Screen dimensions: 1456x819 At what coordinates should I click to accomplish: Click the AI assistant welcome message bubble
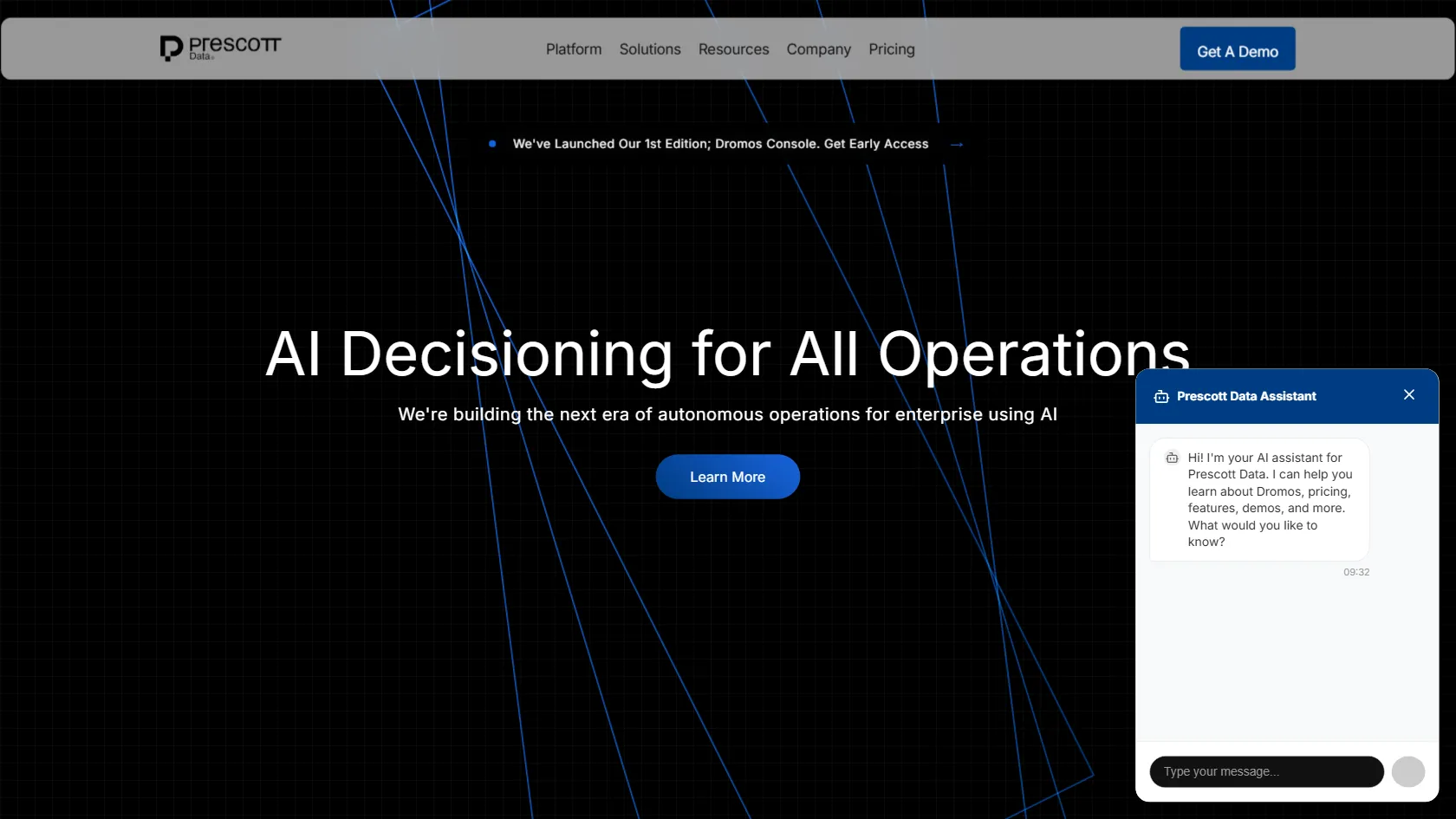point(1258,499)
